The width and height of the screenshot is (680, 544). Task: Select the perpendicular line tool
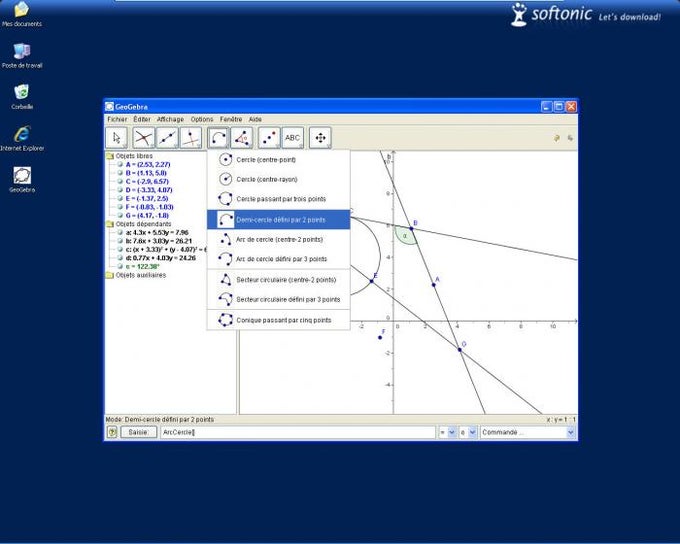coord(191,138)
